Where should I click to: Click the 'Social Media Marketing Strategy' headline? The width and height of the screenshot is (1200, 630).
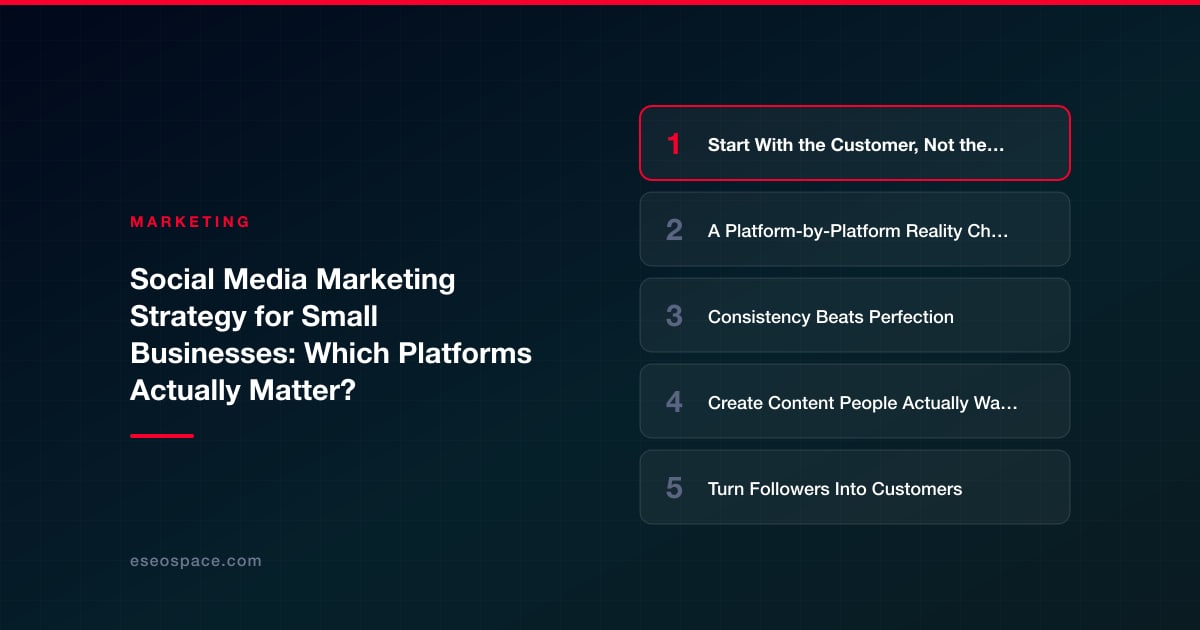tap(331, 335)
